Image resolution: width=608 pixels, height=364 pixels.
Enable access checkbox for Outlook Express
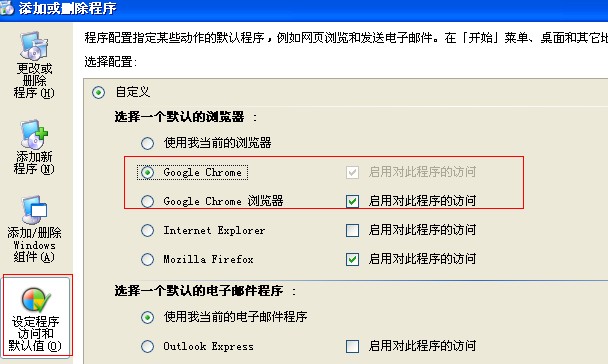352,346
